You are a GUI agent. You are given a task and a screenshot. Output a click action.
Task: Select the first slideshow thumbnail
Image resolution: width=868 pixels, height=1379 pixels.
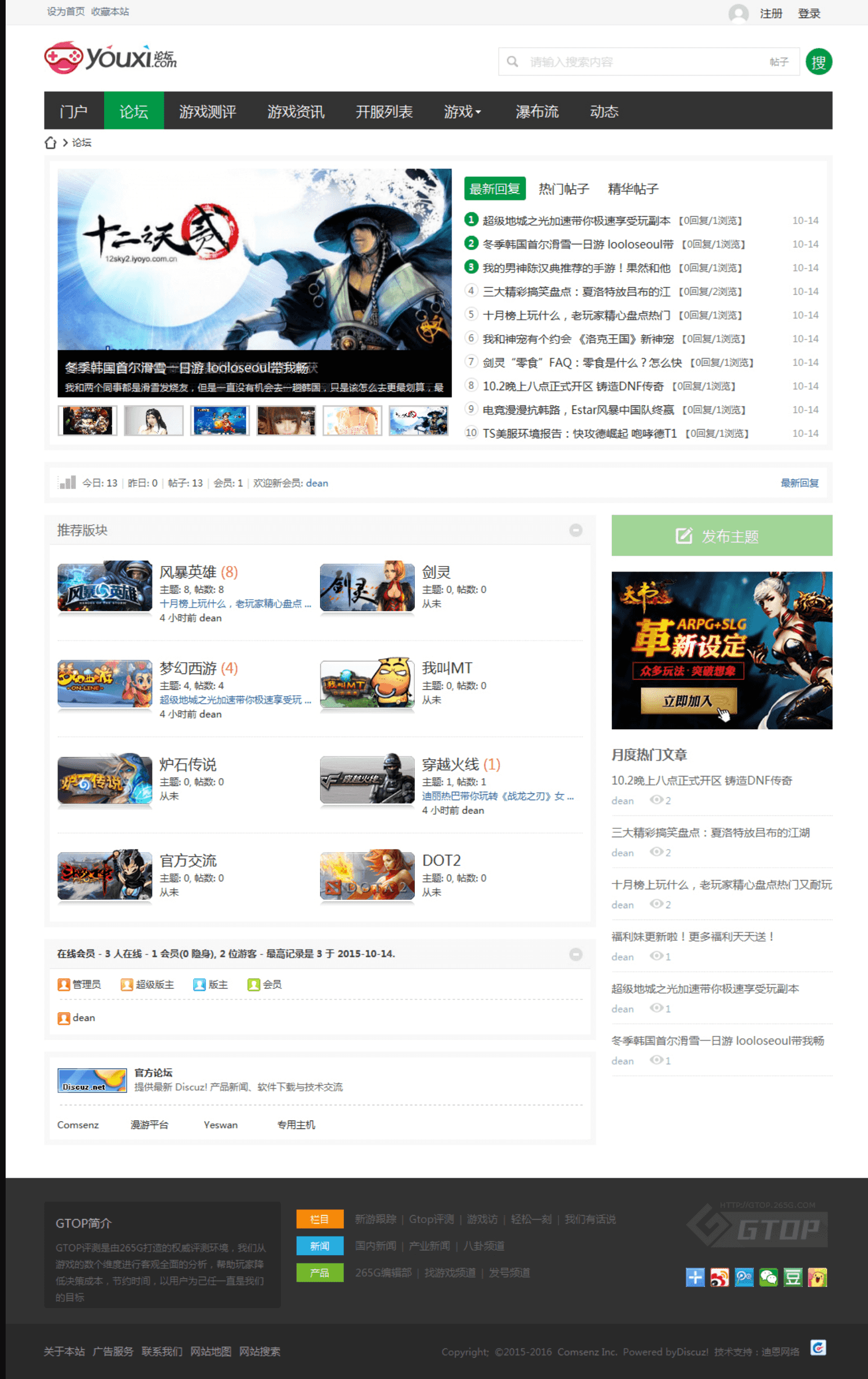pos(88,420)
